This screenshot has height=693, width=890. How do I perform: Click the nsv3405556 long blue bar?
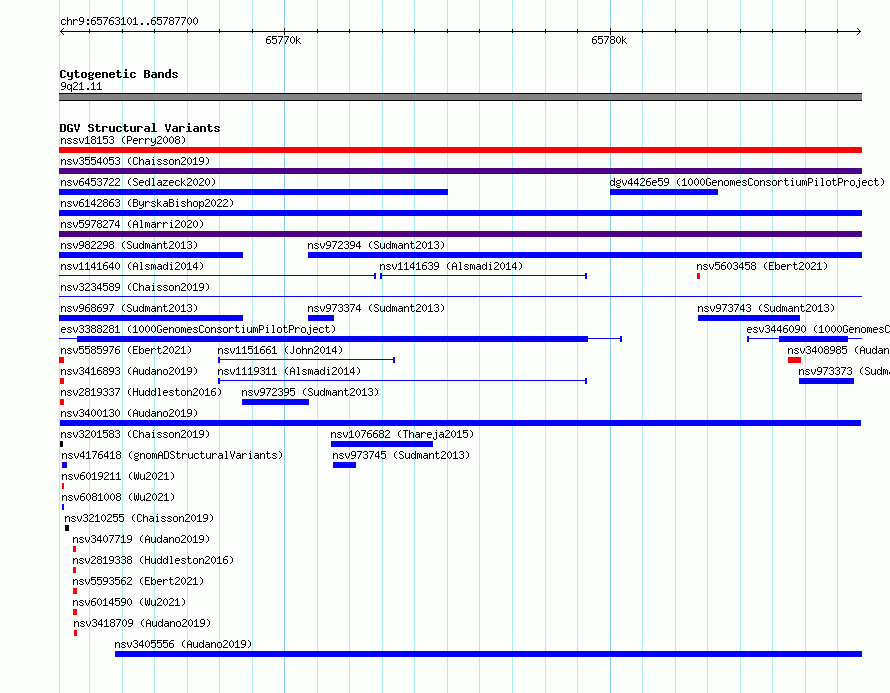[x=488, y=654]
